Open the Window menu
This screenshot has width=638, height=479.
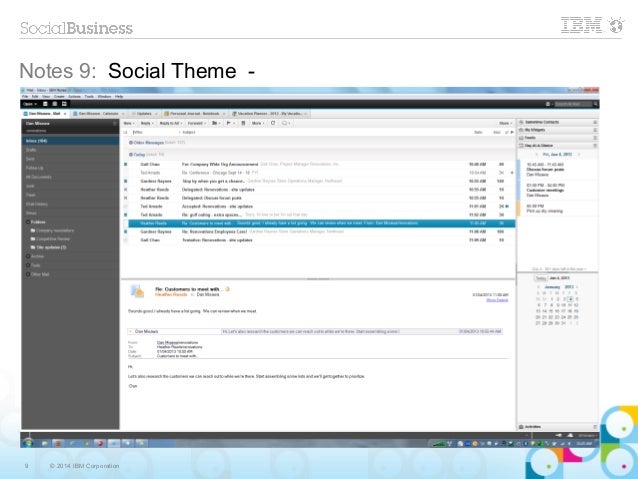point(104,96)
